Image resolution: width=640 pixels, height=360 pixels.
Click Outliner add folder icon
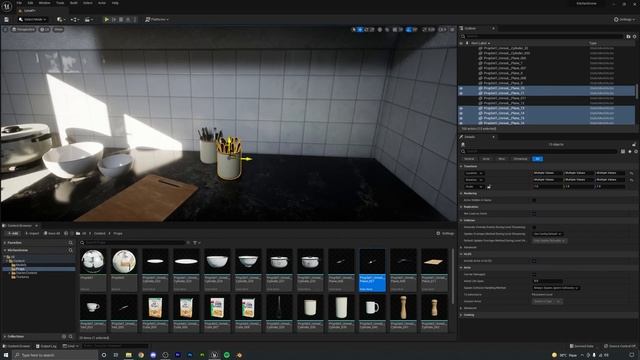pyautogui.click(x=629, y=36)
